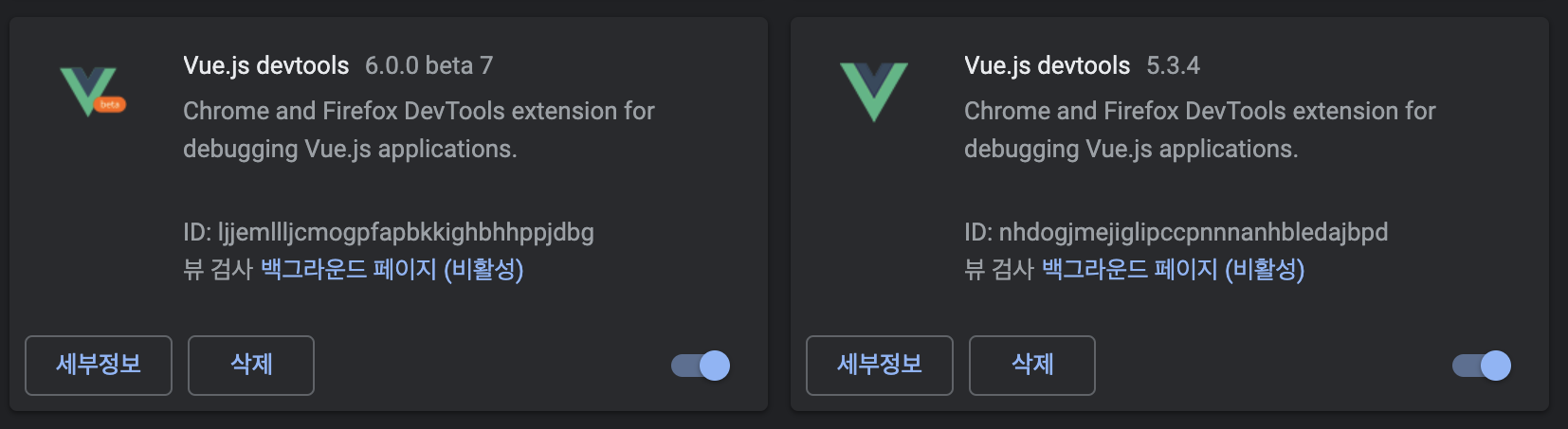
Task: Click 삭제 for Vue.js devtools 5.3.4
Action: point(1032,365)
